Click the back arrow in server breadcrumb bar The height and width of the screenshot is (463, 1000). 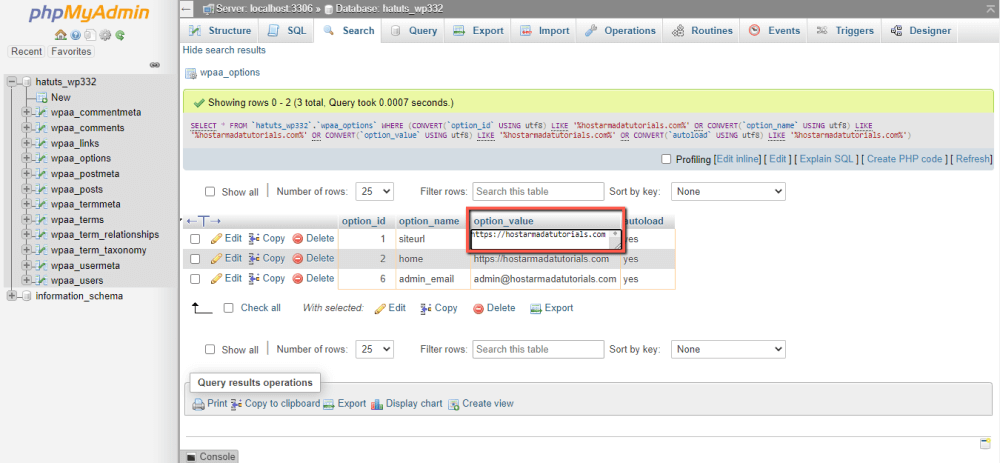[186, 10]
